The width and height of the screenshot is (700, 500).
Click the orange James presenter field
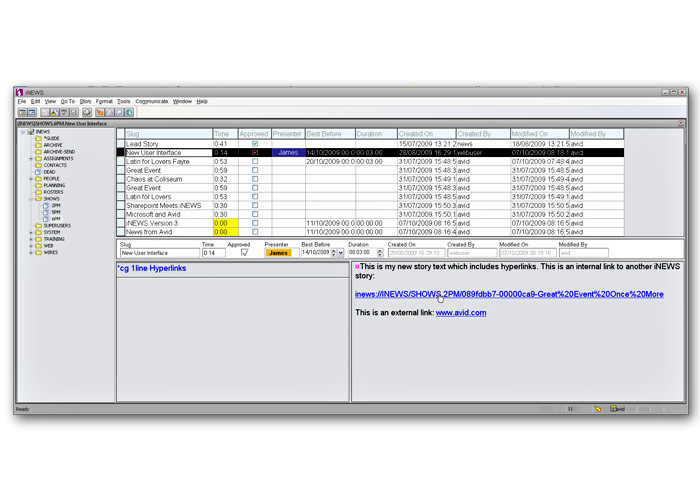pyautogui.click(x=278, y=253)
